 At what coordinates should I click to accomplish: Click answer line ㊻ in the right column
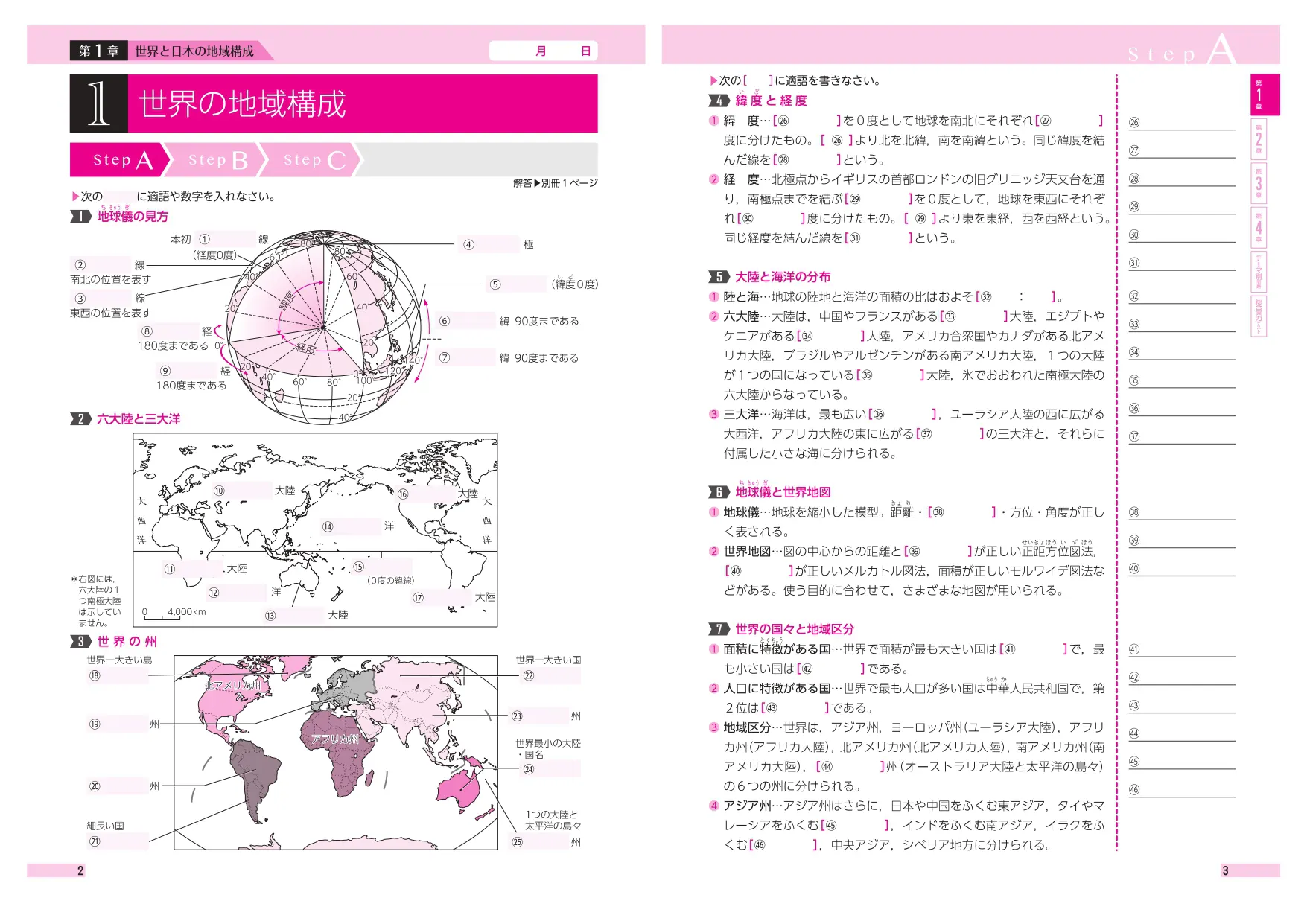tap(1182, 790)
